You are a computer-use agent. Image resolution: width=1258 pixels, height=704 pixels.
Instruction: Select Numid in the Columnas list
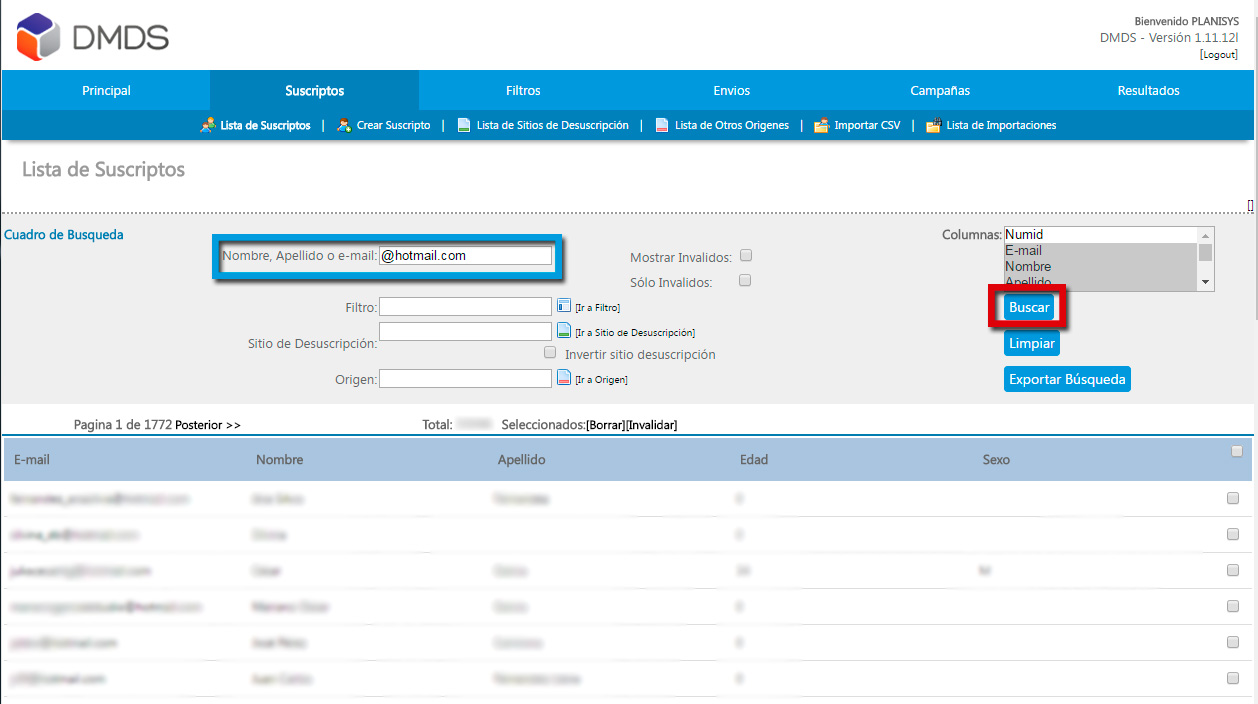click(1101, 235)
